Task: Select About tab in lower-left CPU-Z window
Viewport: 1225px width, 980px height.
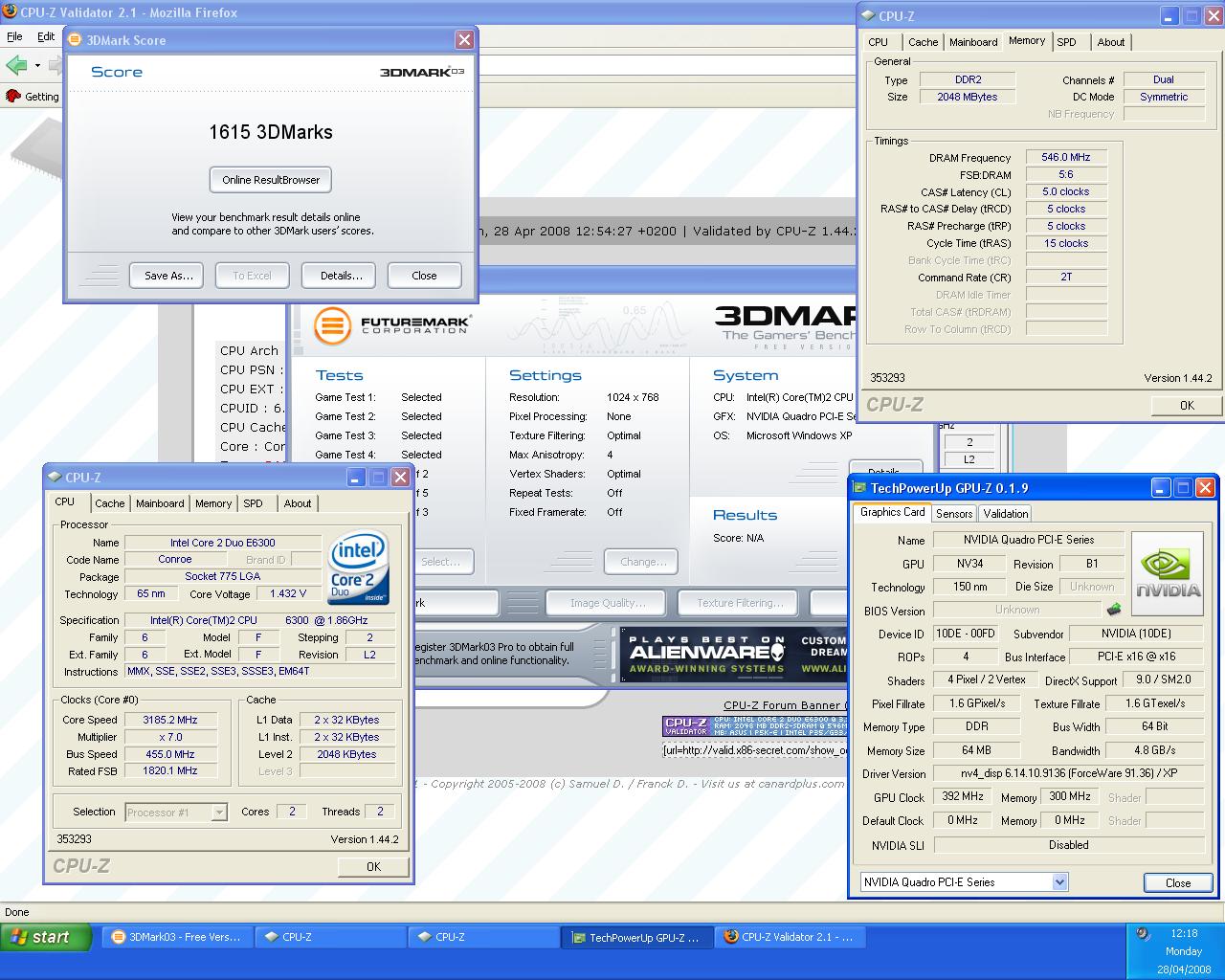Action: pos(298,503)
